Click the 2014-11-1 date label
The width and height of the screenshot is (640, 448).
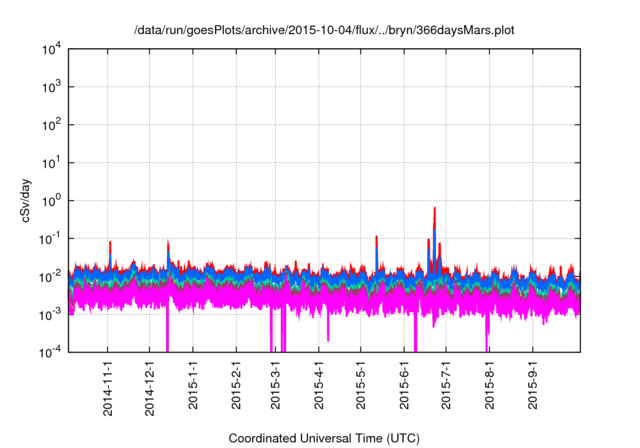[x=107, y=388]
